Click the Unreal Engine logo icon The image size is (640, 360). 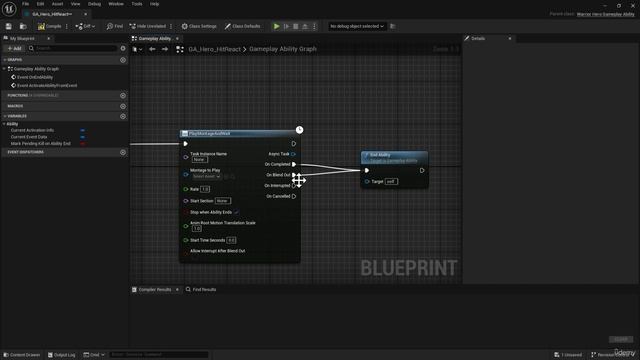click(9, 9)
